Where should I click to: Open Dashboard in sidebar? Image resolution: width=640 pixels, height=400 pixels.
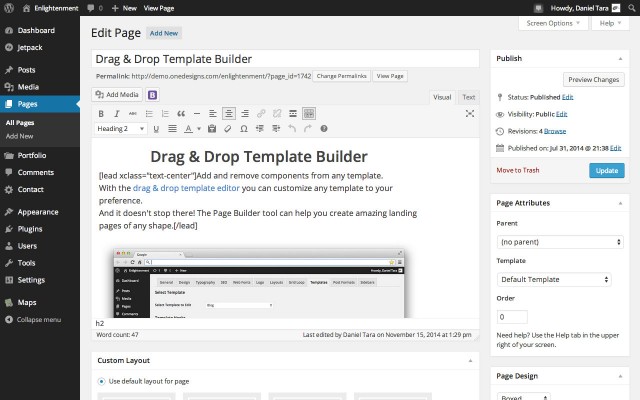point(40,31)
